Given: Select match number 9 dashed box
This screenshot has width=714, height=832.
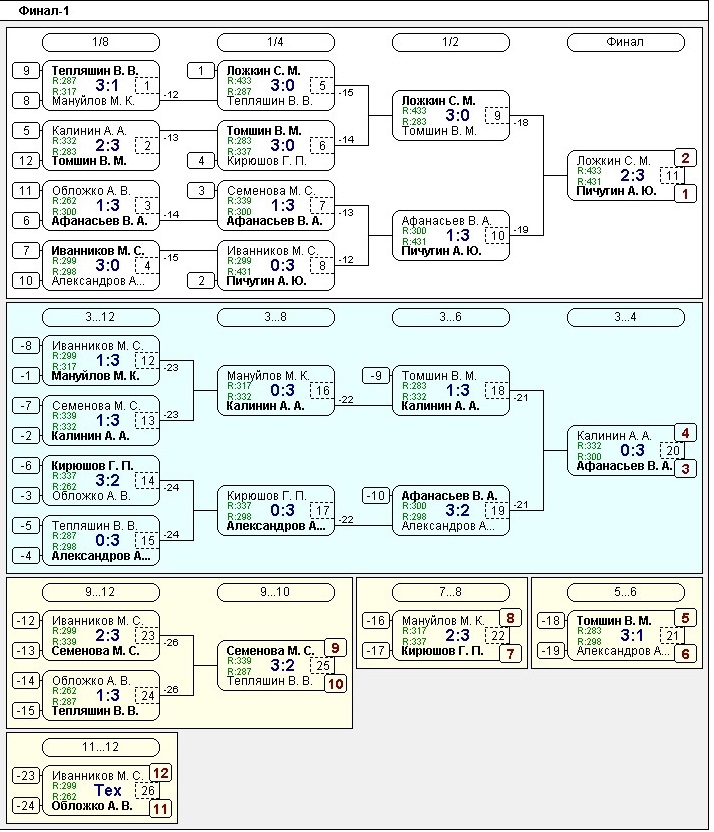Looking at the screenshot, I should pos(498,116).
